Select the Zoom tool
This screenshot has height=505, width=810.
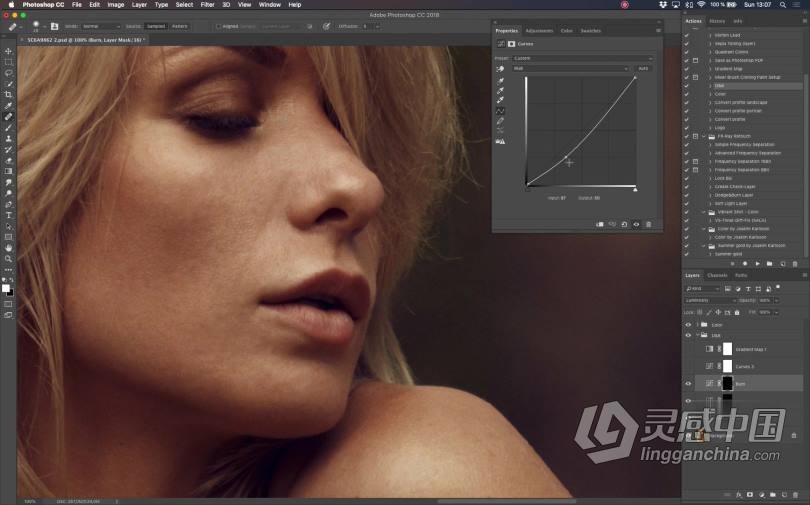click(8, 259)
